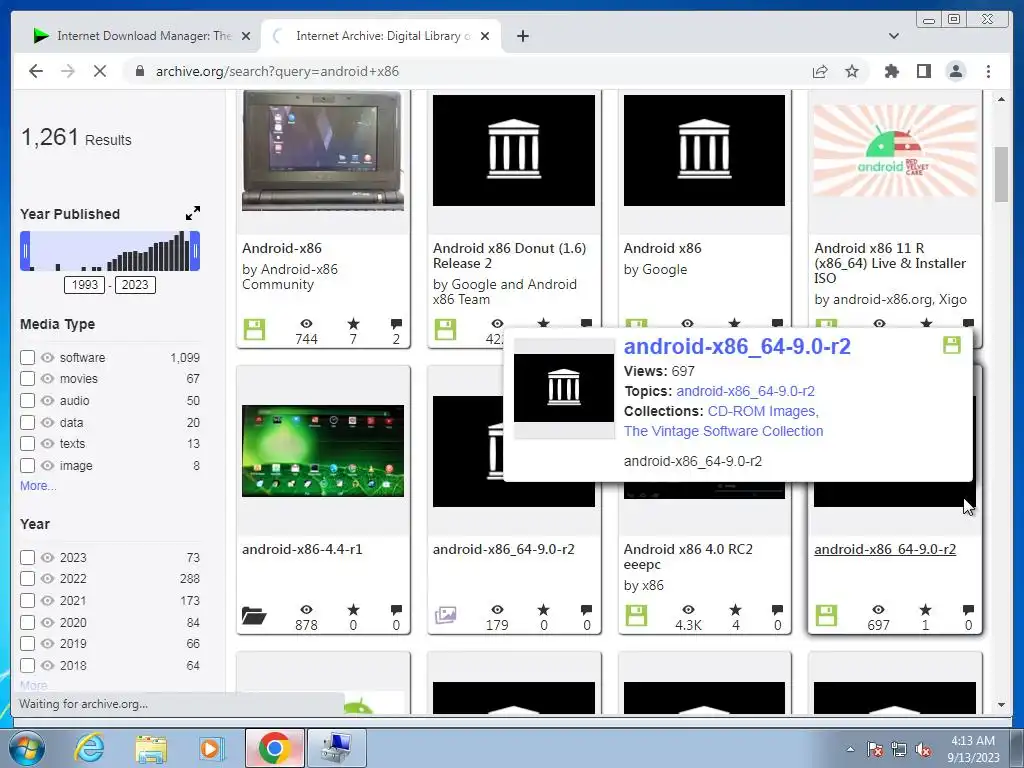Image resolution: width=1024 pixels, height=768 pixels.
Task: Close the Internet Archive tab
Action: point(485,36)
